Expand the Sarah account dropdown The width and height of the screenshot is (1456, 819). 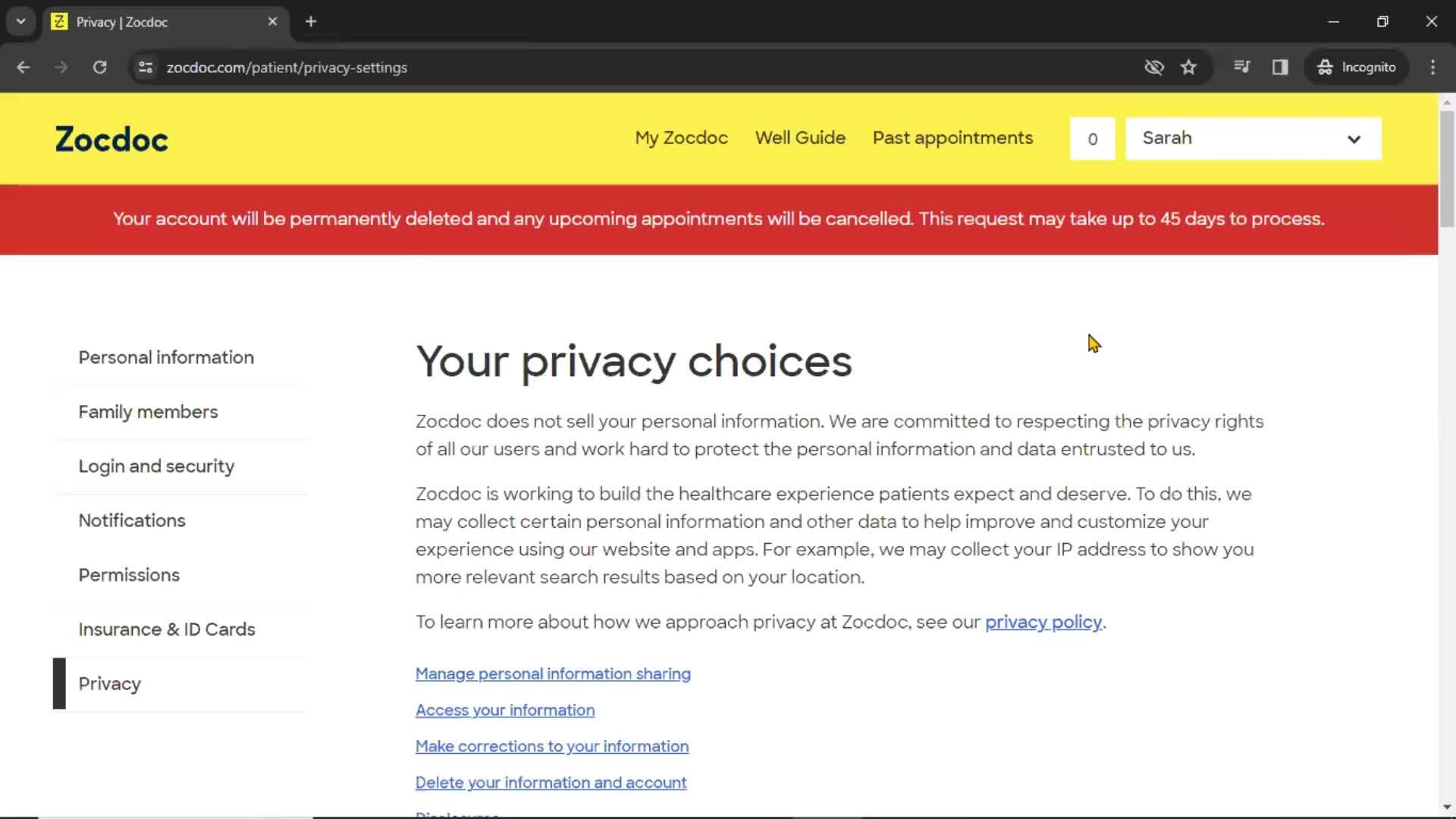(1354, 138)
